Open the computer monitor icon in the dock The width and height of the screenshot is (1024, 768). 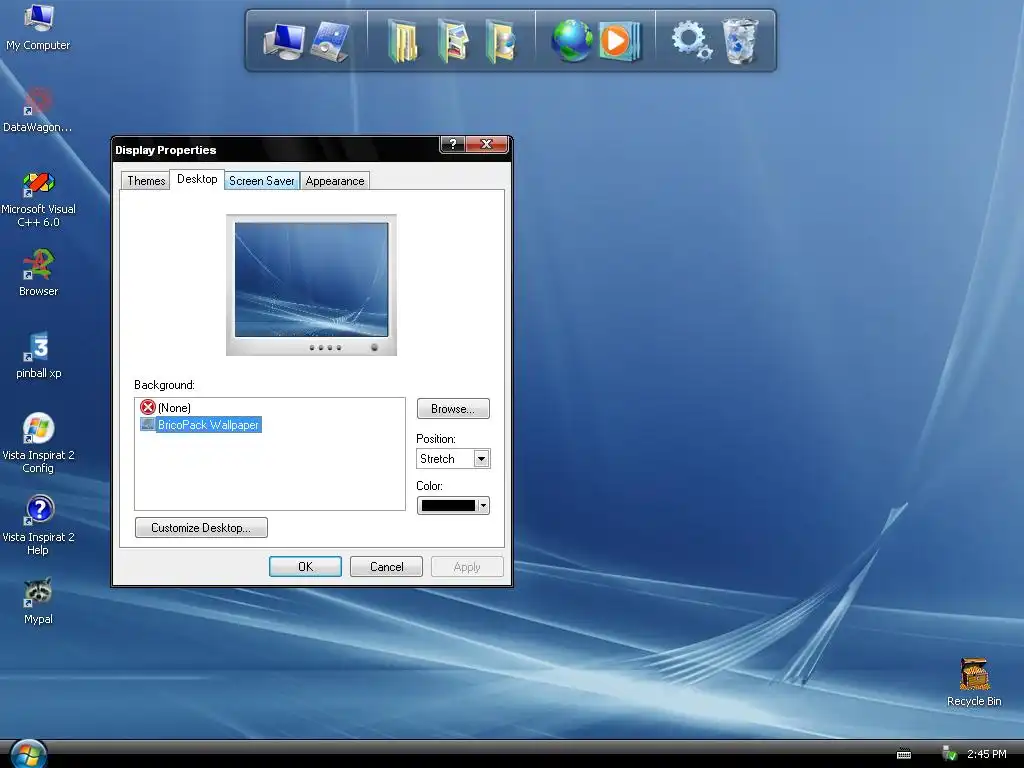click(283, 42)
